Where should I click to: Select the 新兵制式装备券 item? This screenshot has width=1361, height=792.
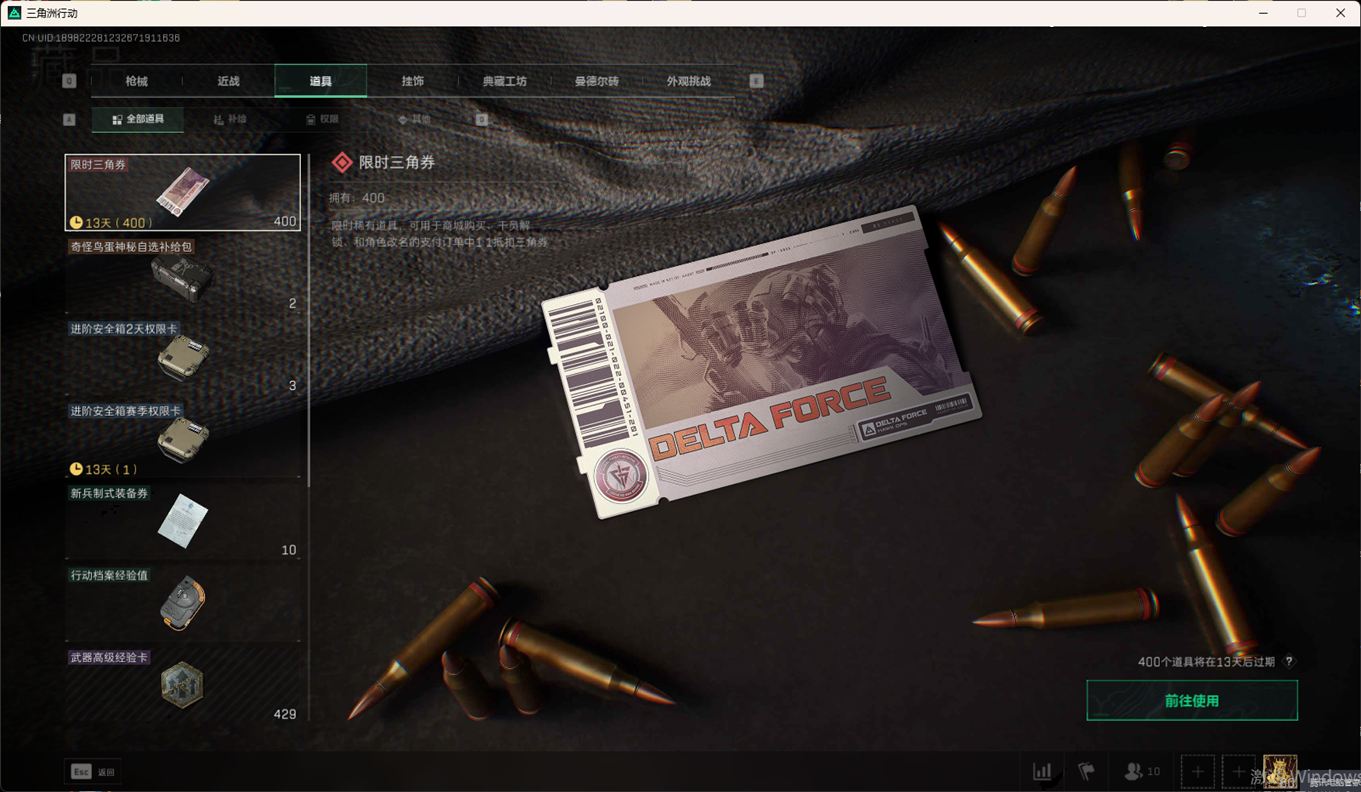tap(183, 521)
